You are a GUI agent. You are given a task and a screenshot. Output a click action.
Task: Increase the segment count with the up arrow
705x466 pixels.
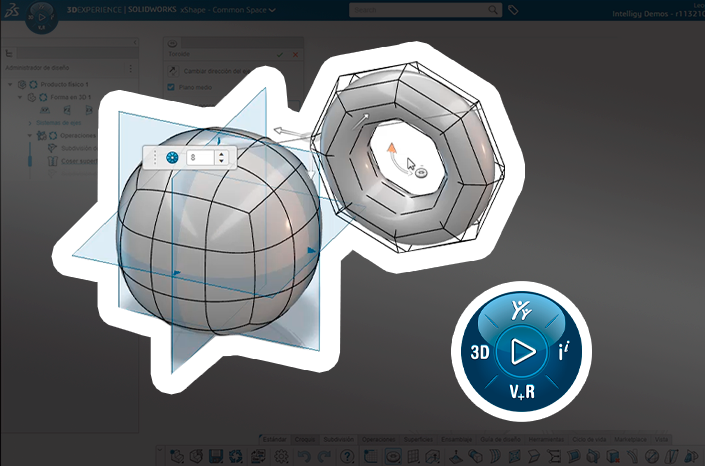point(221,154)
